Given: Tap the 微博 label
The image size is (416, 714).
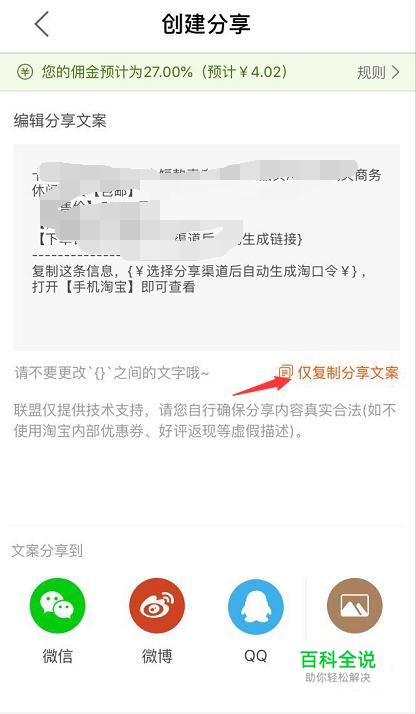Looking at the screenshot, I should (x=157, y=656).
